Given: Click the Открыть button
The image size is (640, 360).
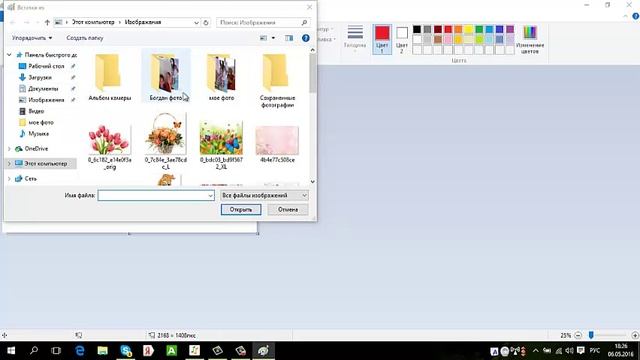Looking at the screenshot, I should pos(241,209).
